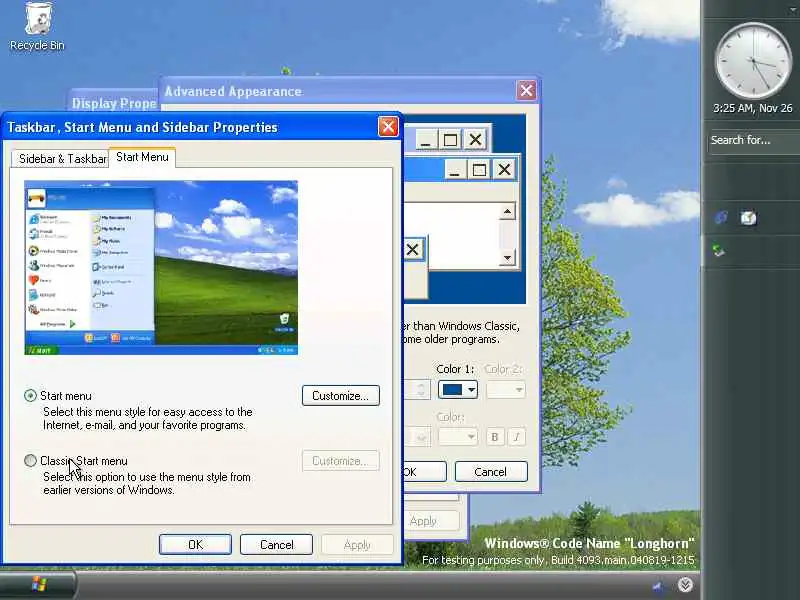Open the disabled Color 2 dropdown
Screen dimensions: 800x600
pyautogui.click(x=506, y=390)
